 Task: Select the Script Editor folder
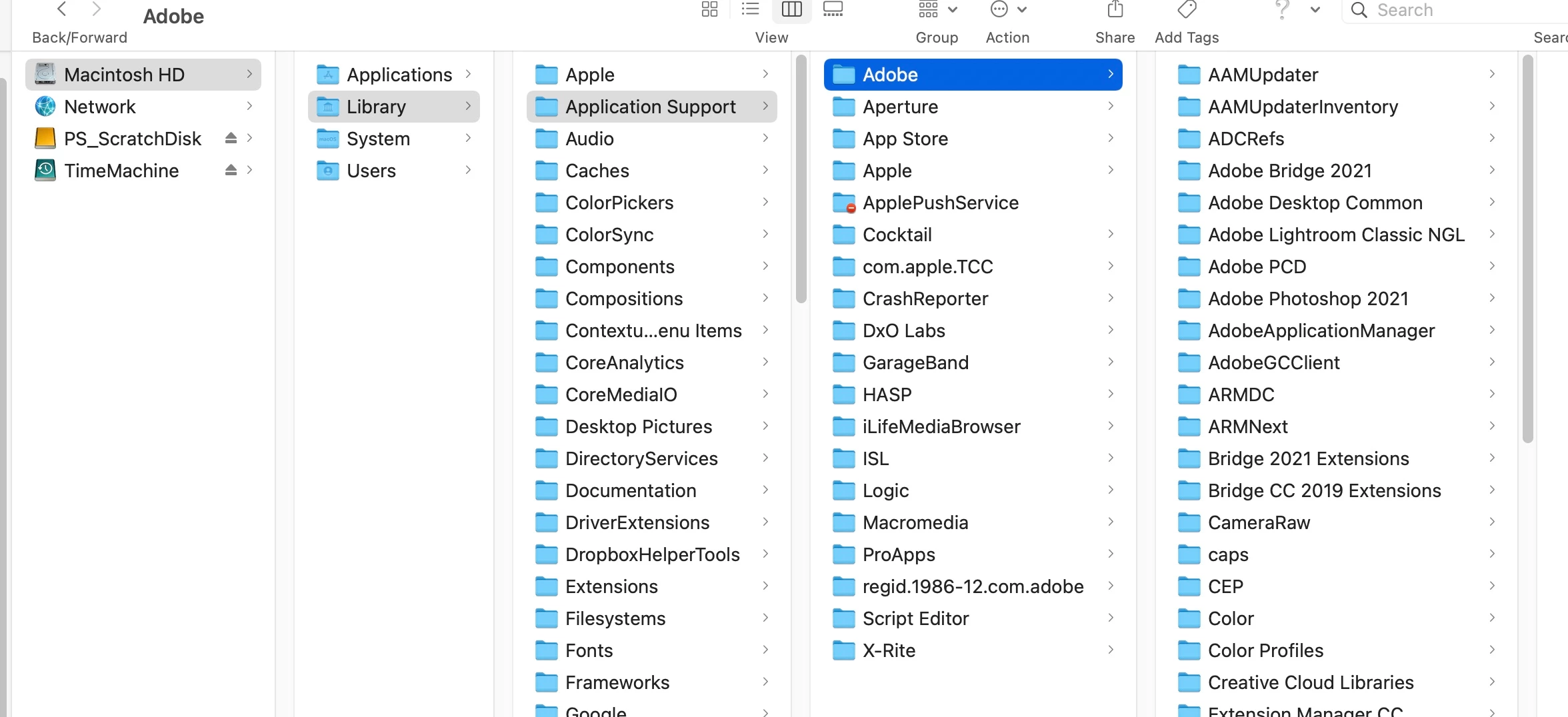click(x=973, y=618)
